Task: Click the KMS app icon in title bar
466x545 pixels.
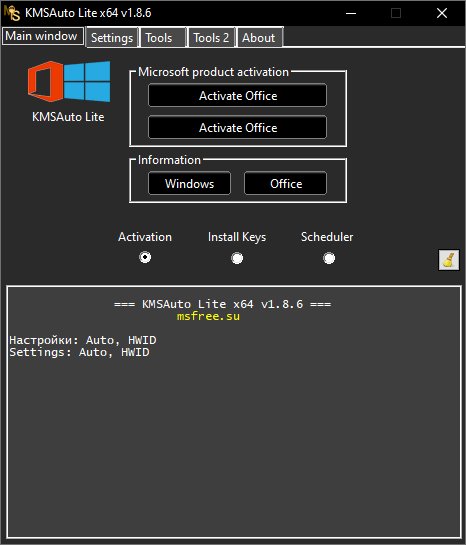Action: coord(12,13)
